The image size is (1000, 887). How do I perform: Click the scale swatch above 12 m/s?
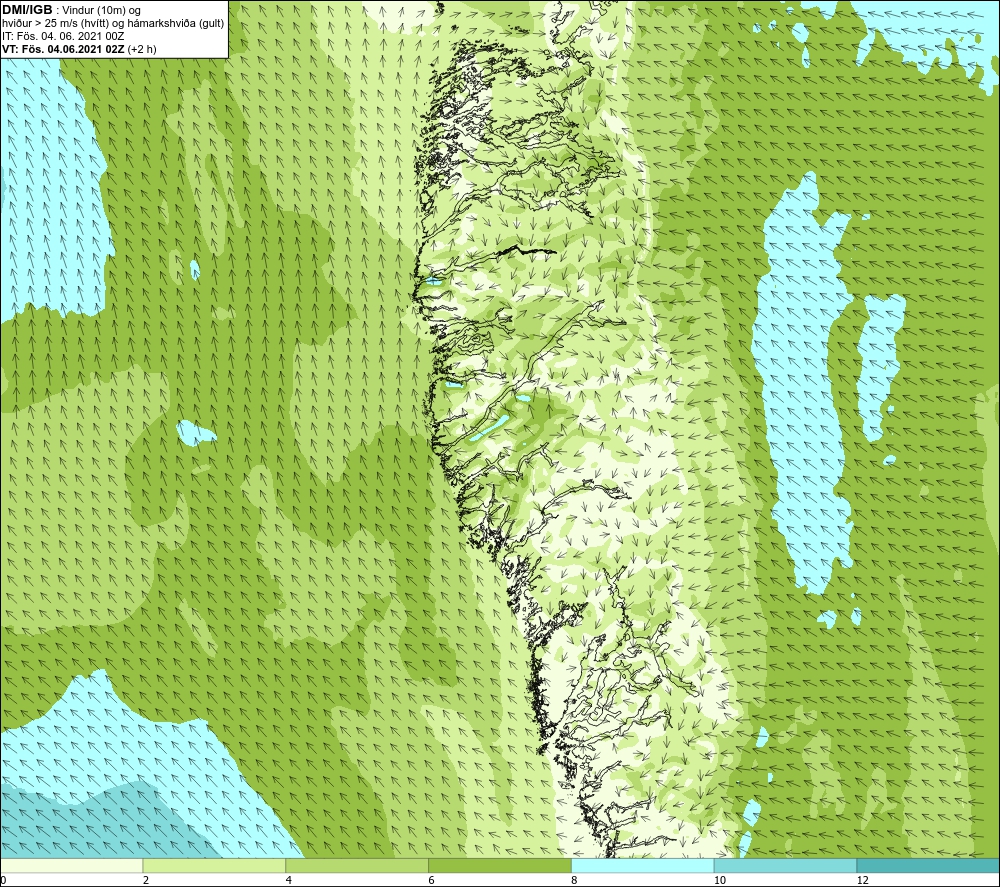pyautogui.click(x=928, y=865)
